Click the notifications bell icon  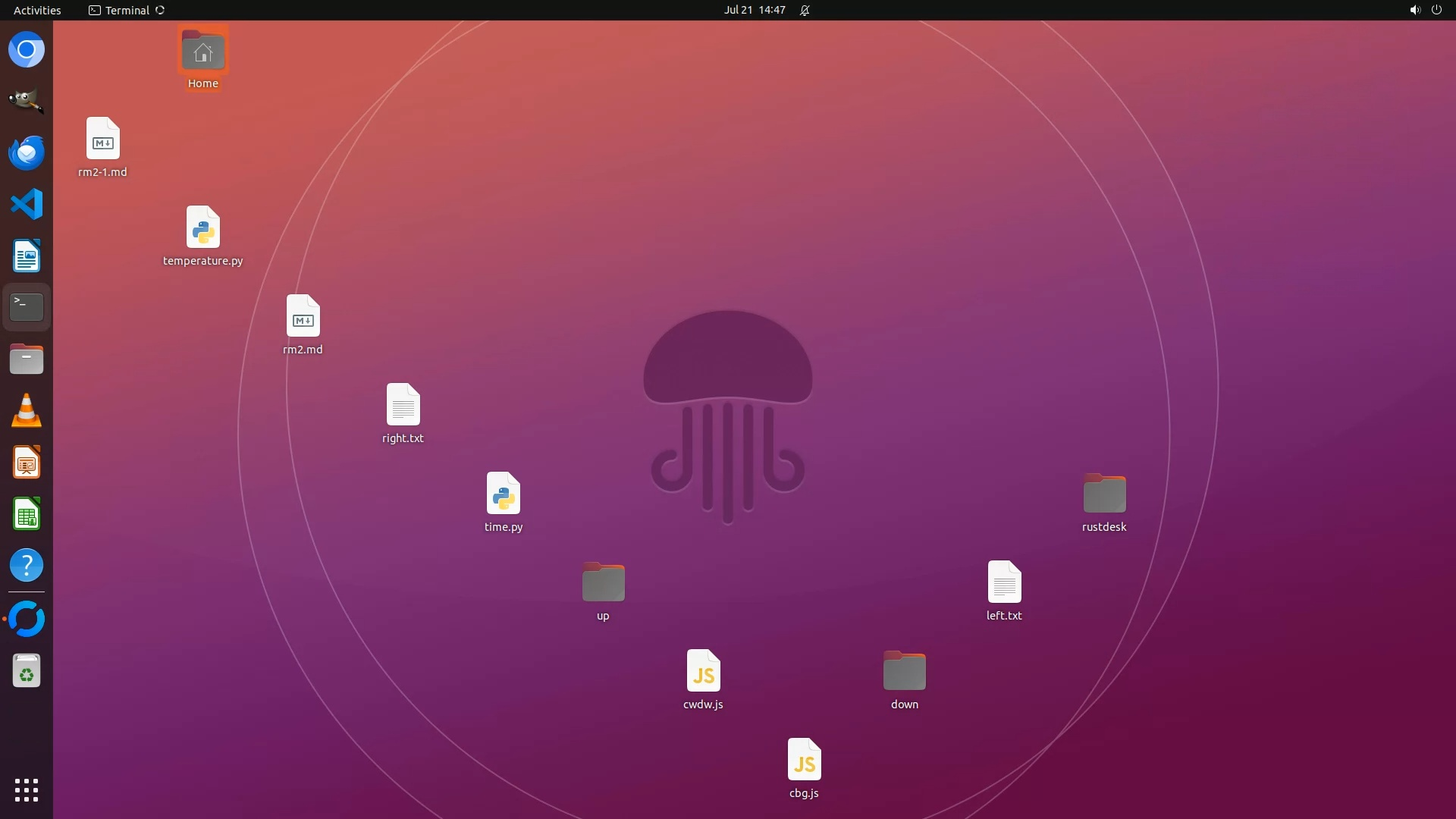(x=805, y=10)
